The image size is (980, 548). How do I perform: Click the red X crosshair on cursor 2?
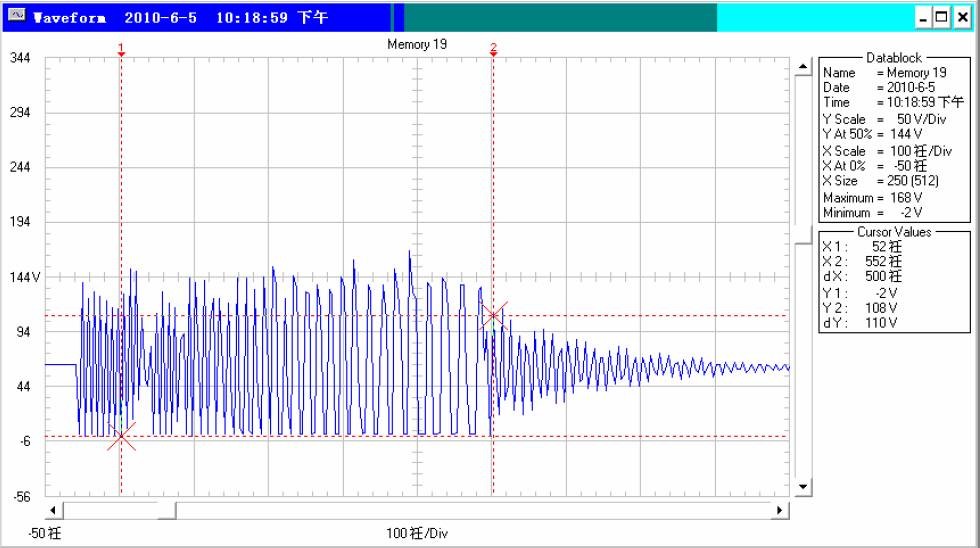pyautogui.click(x=493, y=316)
